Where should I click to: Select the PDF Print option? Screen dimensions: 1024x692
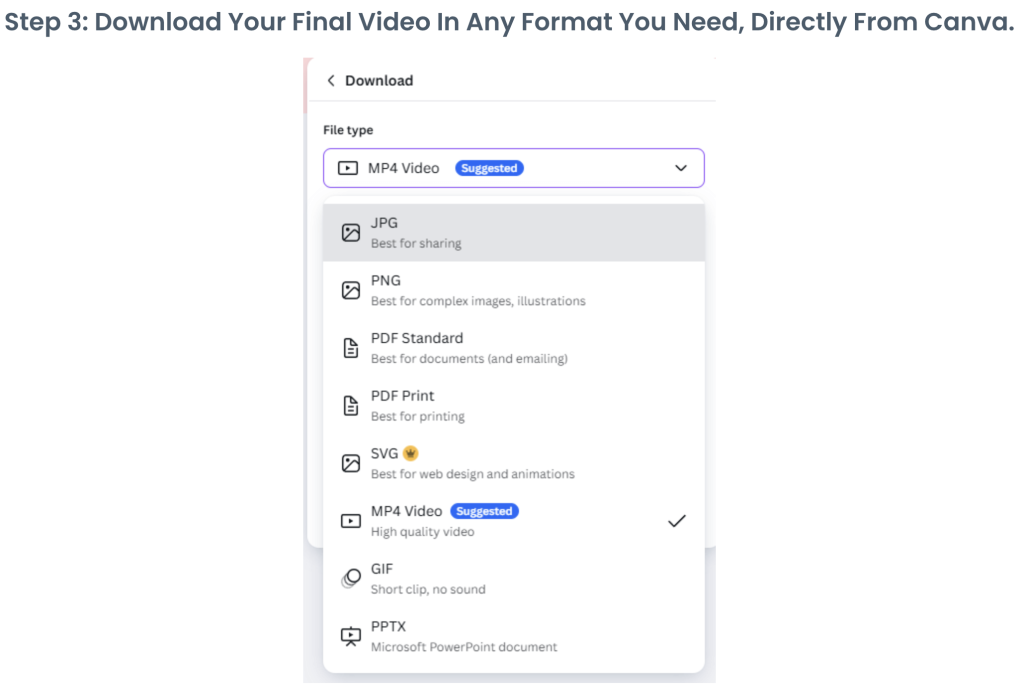[x=513, y=405]
